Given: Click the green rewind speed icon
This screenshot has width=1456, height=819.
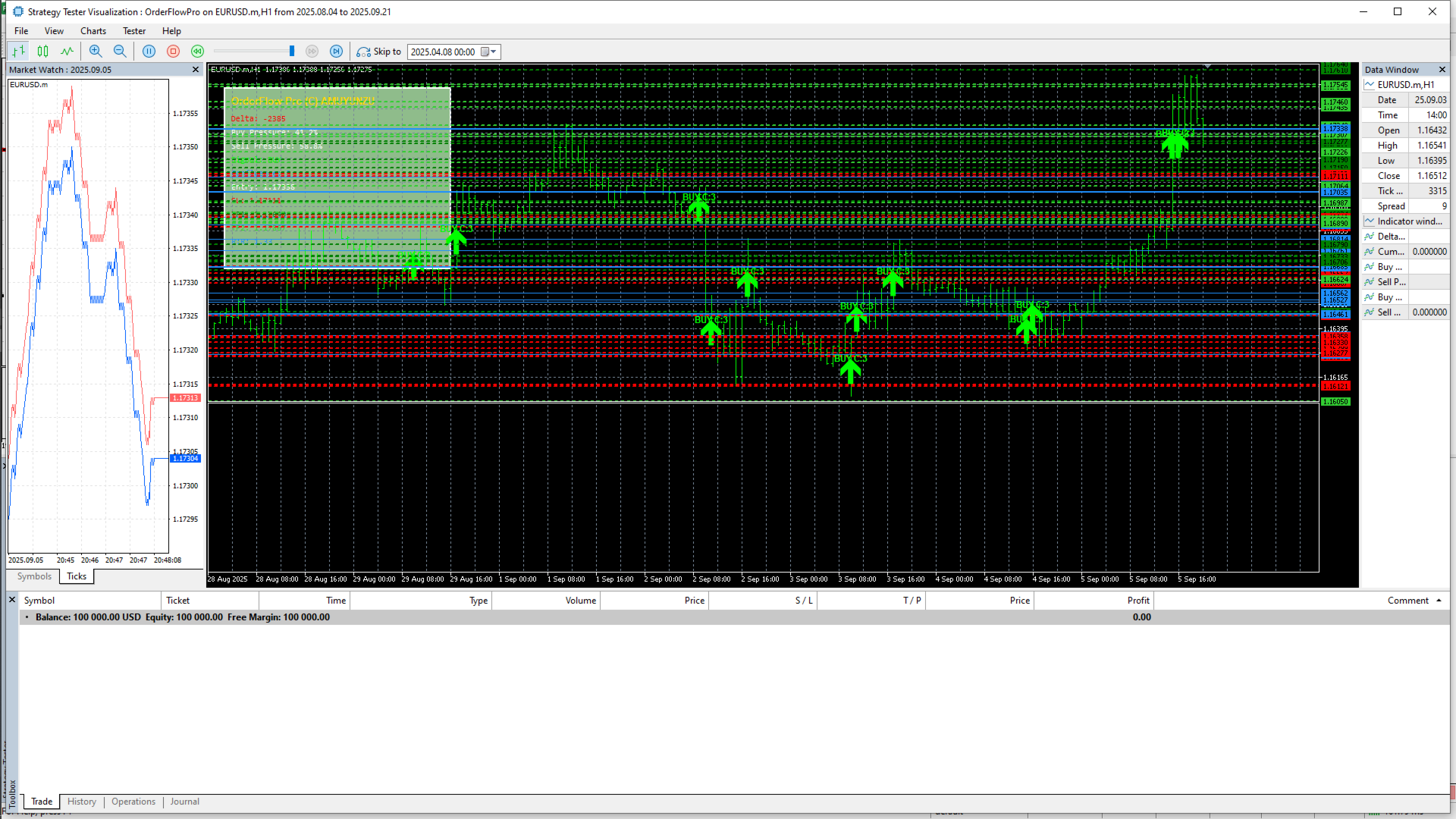Looking at the screenshot, I should [198, 52].
